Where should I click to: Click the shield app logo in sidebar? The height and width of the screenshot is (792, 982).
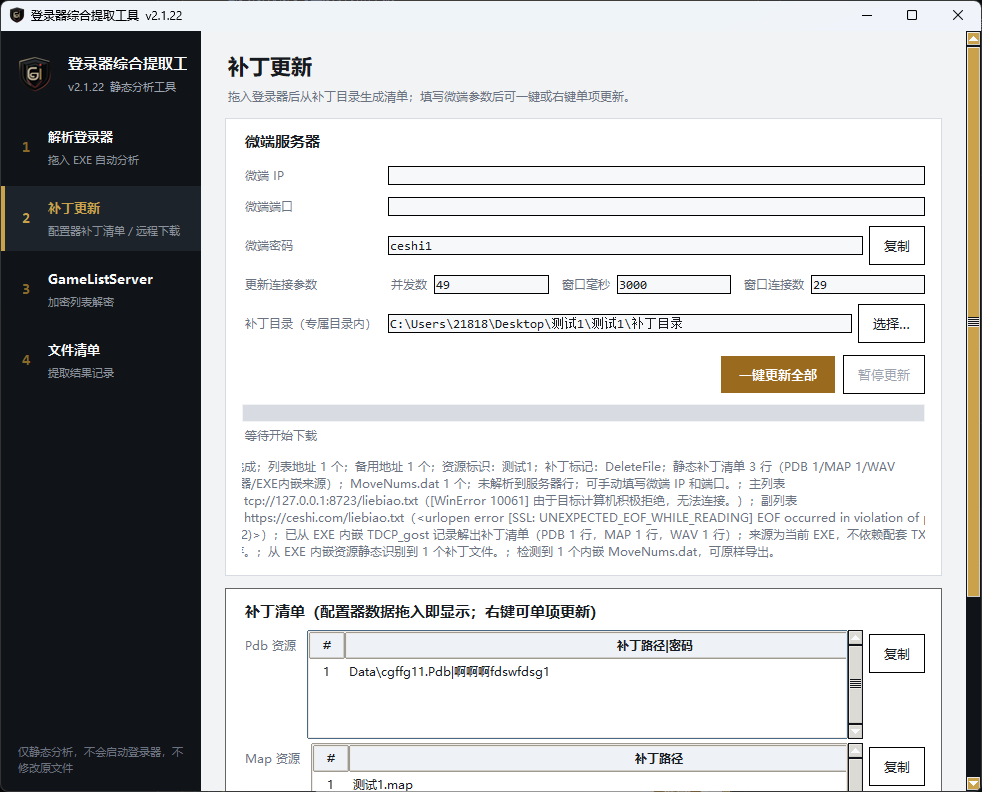point(34,74)
